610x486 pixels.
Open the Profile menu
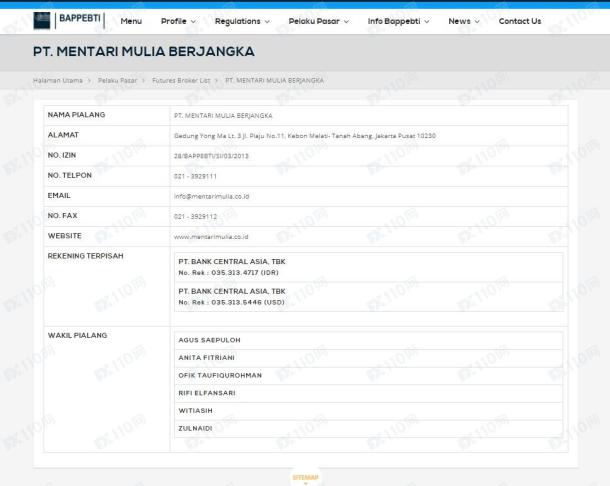pos(174,21)
